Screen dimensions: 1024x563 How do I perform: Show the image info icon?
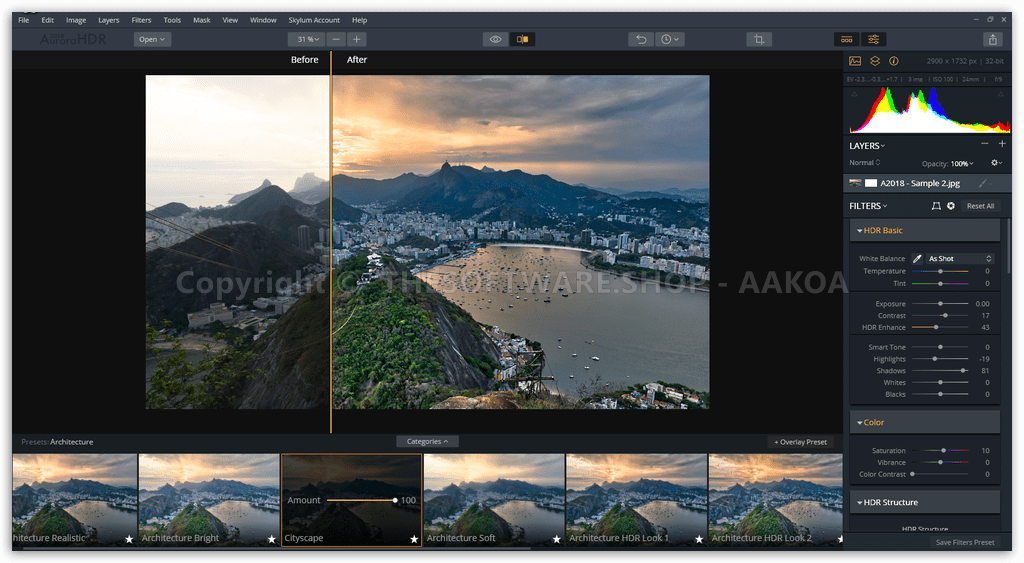tap(894, 61)
